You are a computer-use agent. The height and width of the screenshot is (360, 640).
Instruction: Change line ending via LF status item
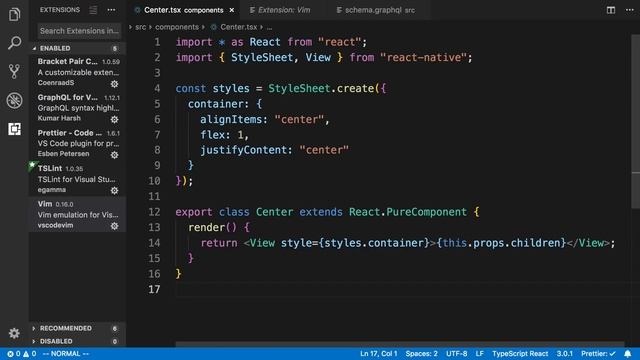point(480,353)
